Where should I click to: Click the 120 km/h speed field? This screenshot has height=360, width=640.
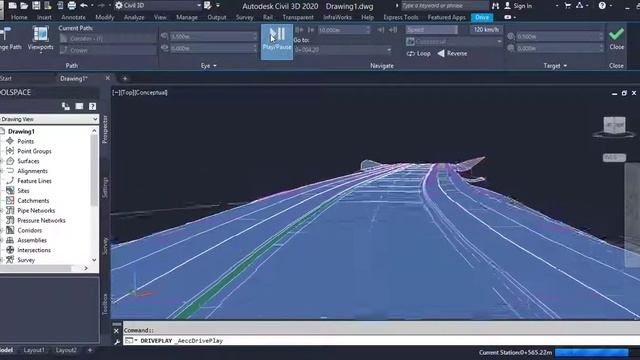[x=486, y=30]
